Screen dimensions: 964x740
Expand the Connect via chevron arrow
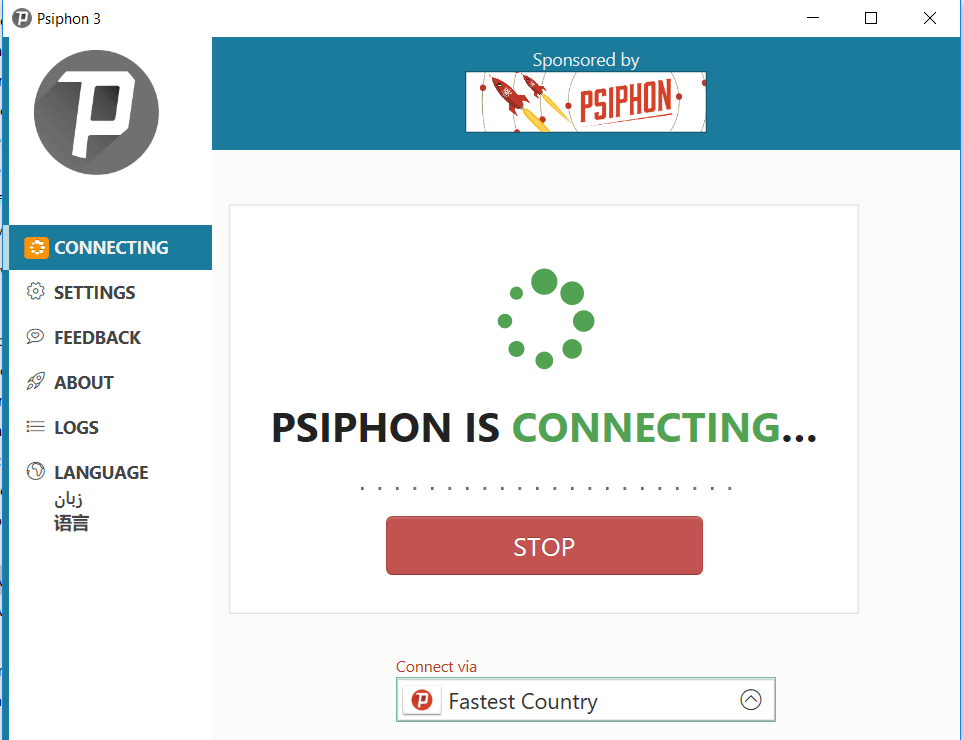(751, 699)
